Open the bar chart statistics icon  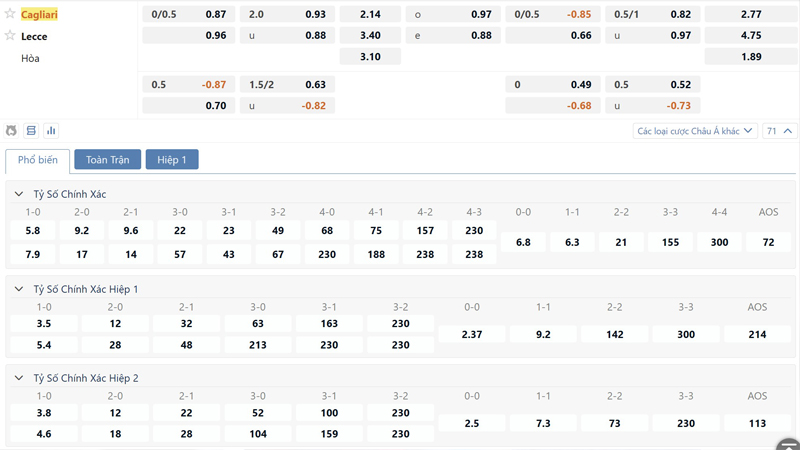click(51, 131)
